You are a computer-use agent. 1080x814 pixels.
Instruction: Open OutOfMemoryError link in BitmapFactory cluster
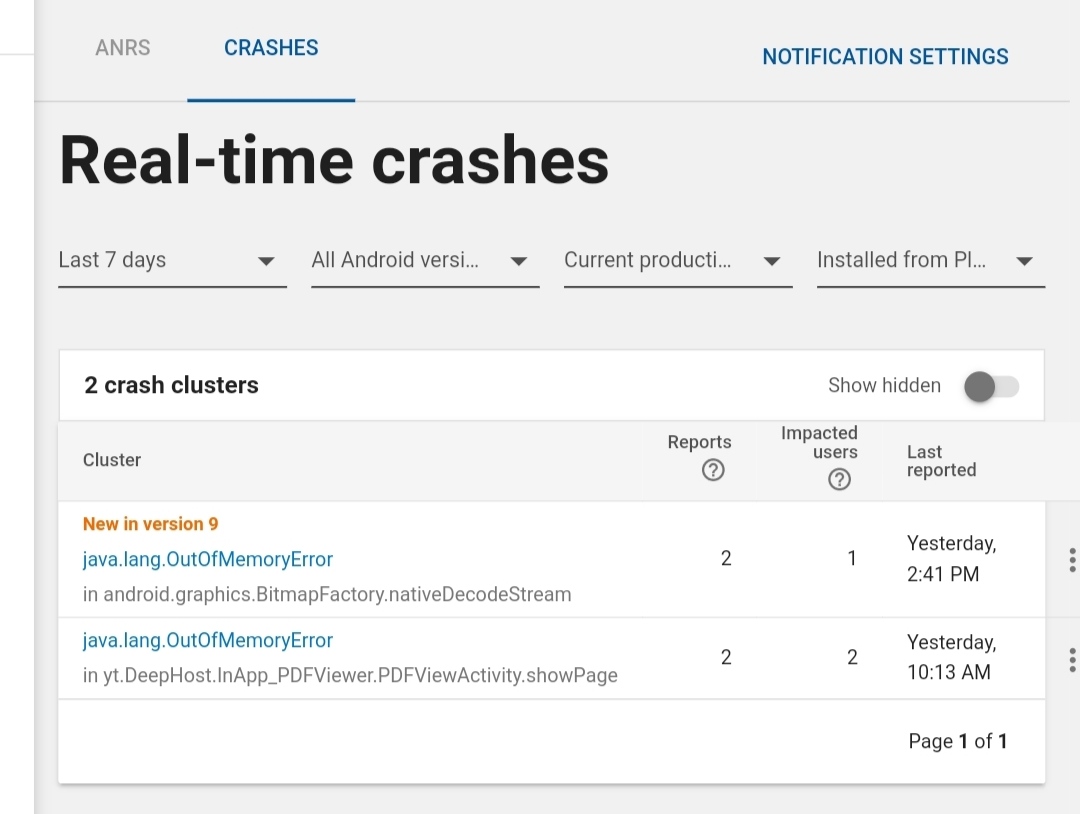pyautogui.click(x=207, y=559)
